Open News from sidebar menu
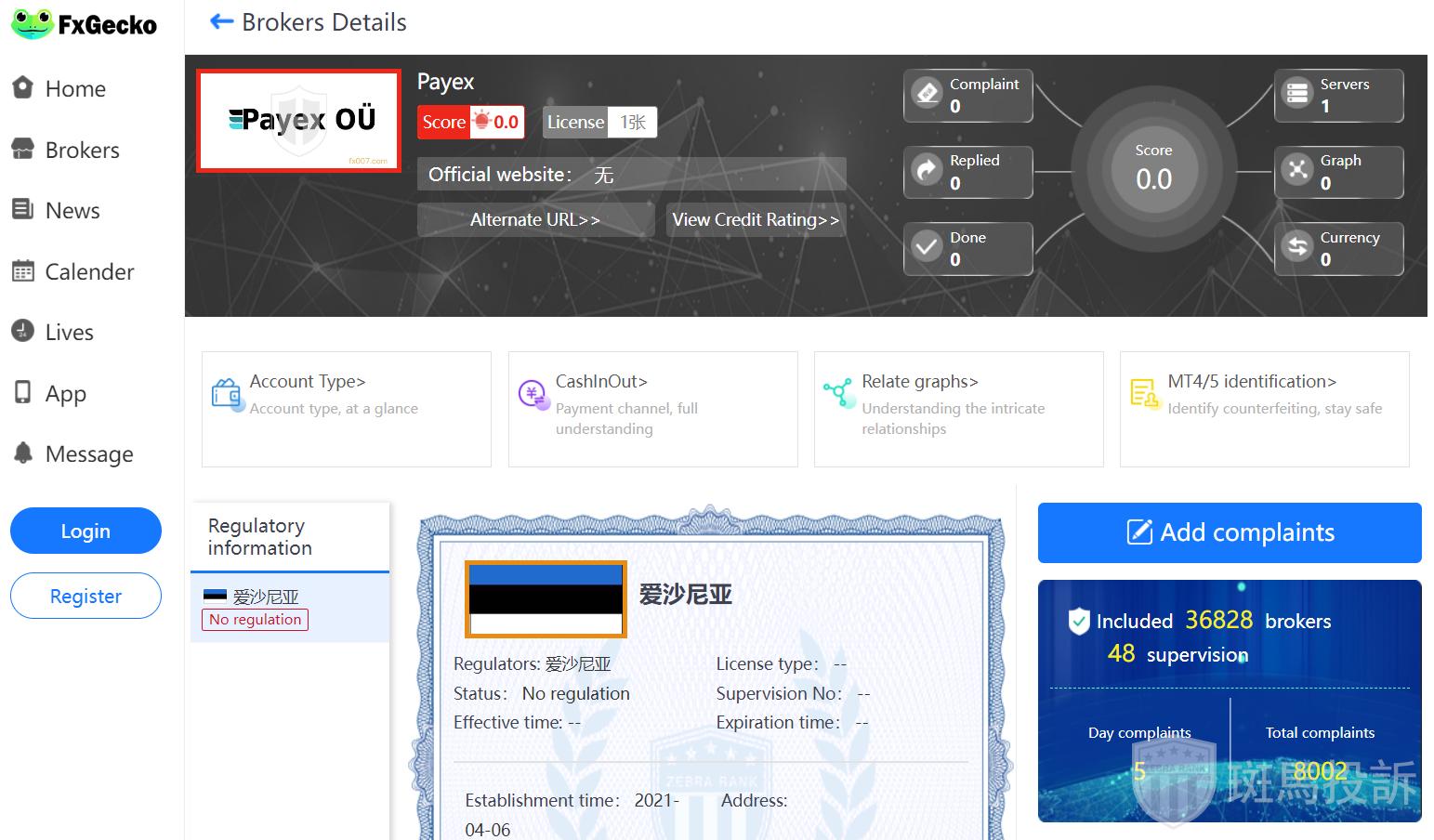The width and height of the screenshot is (1434, 840). pyautogui.click(x=72, y=211)
